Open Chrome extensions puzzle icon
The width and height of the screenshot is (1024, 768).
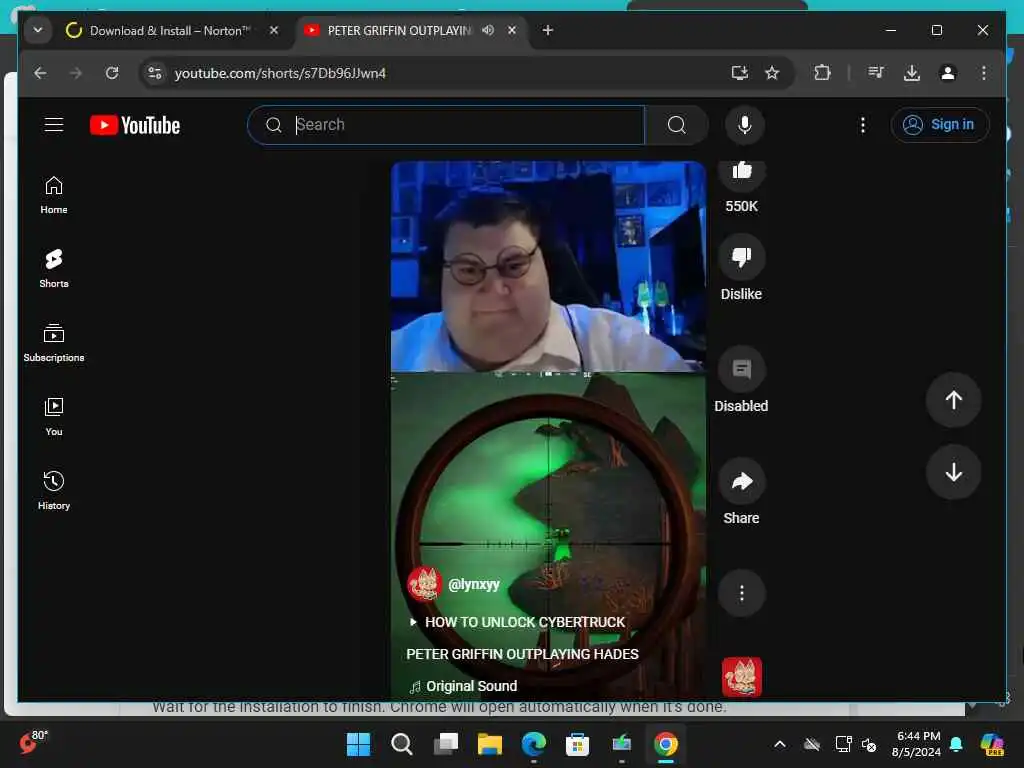(x=822, y=72)
